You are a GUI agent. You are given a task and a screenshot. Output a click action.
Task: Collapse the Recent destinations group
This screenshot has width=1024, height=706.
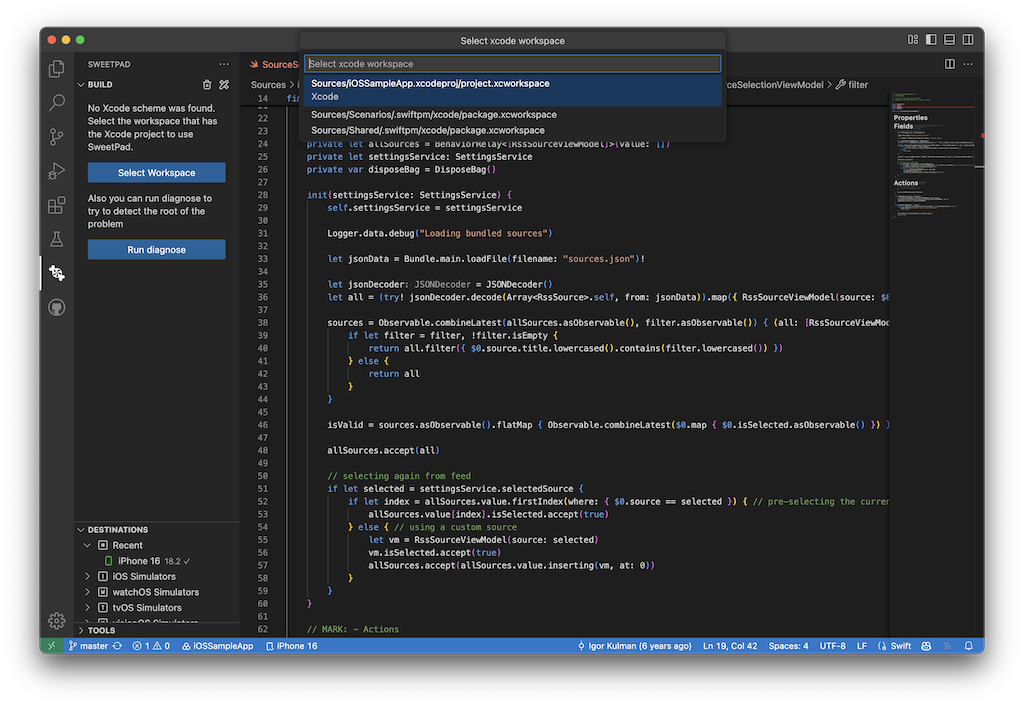(x=89, y=545)
